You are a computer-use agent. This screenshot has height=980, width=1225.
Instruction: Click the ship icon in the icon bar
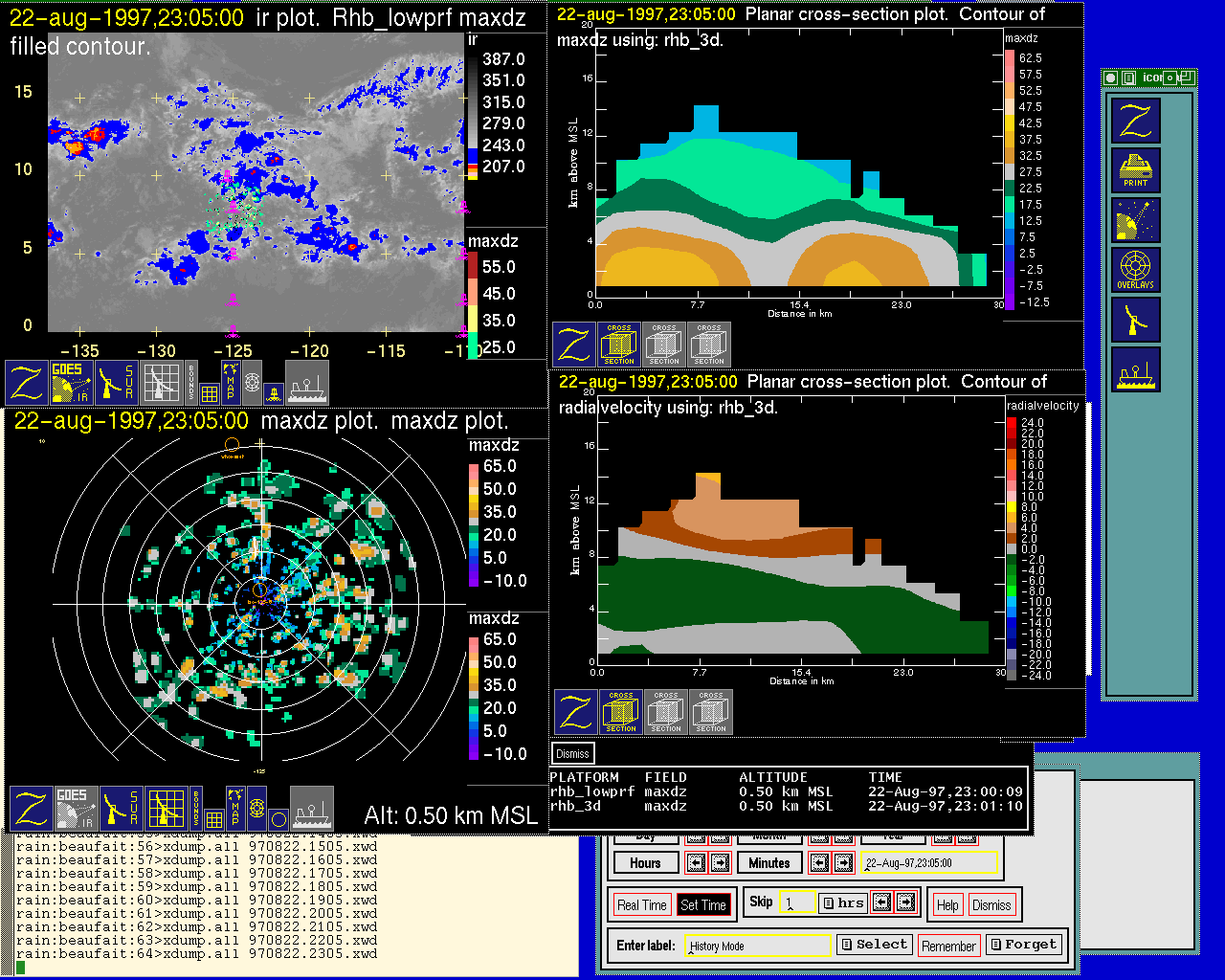pos(1135,369)
